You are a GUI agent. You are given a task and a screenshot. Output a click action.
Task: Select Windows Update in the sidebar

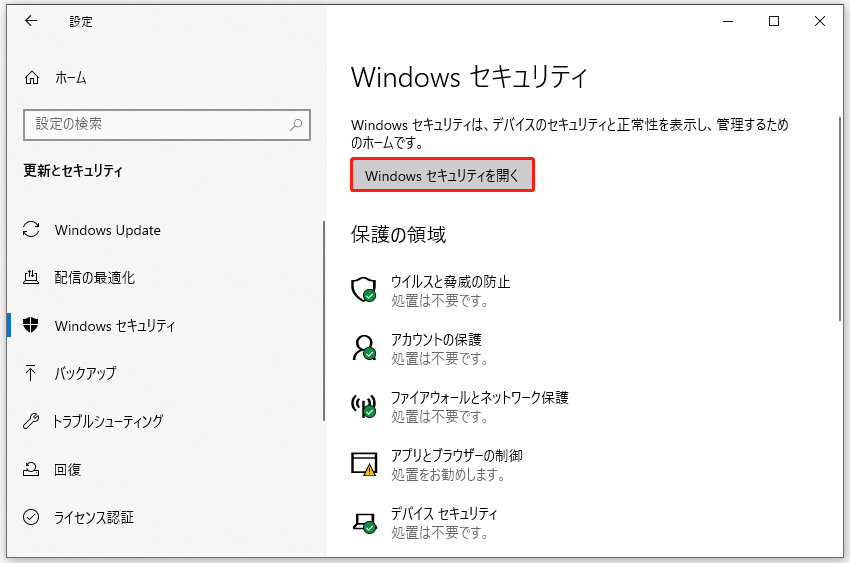pyautogui.click(x=107, y=230)
